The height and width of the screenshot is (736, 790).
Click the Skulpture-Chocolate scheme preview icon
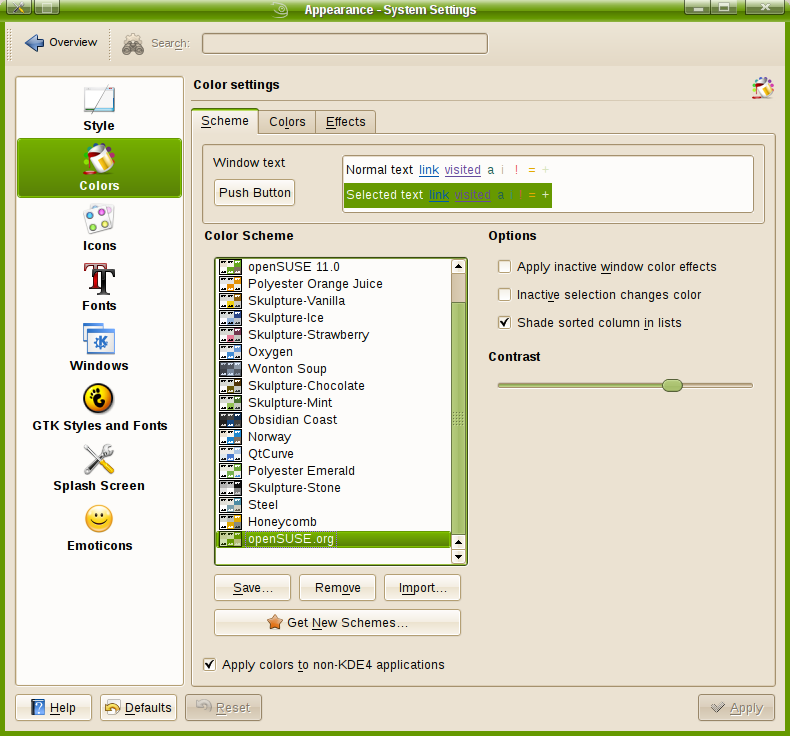coord(230,386)
